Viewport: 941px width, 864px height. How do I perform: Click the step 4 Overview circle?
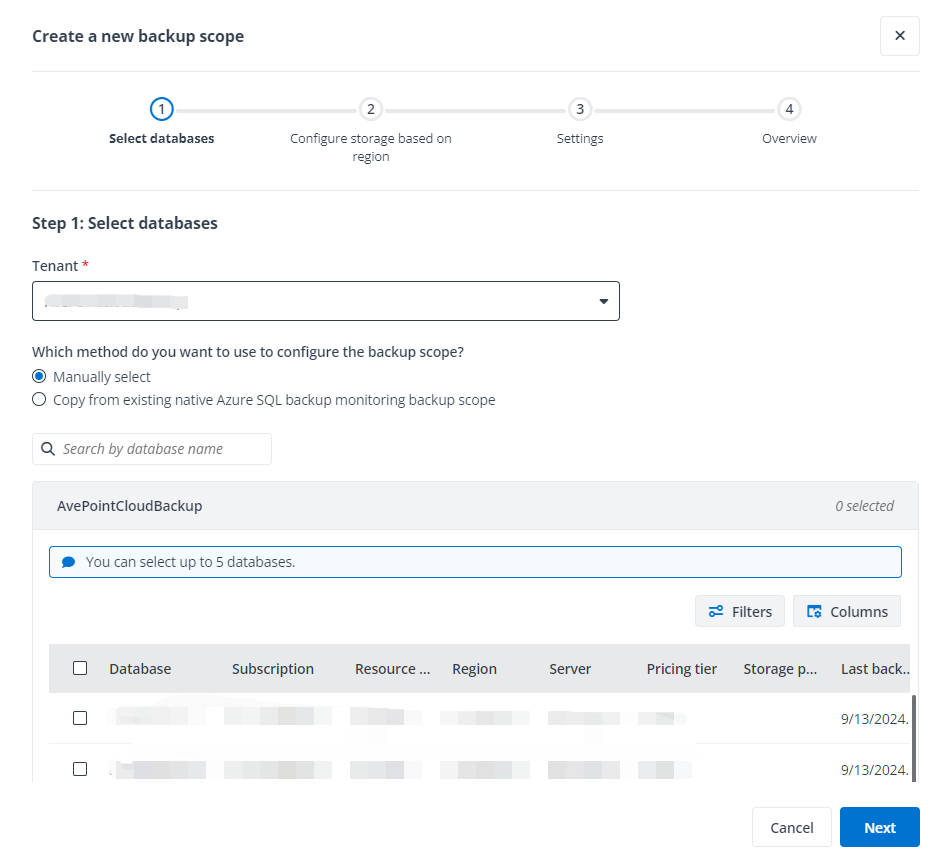pyautogui.click(x=789, y=109)
